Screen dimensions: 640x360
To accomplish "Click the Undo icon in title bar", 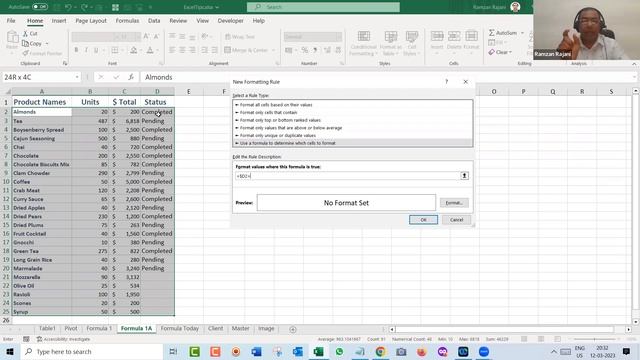I will pos(68,7).
